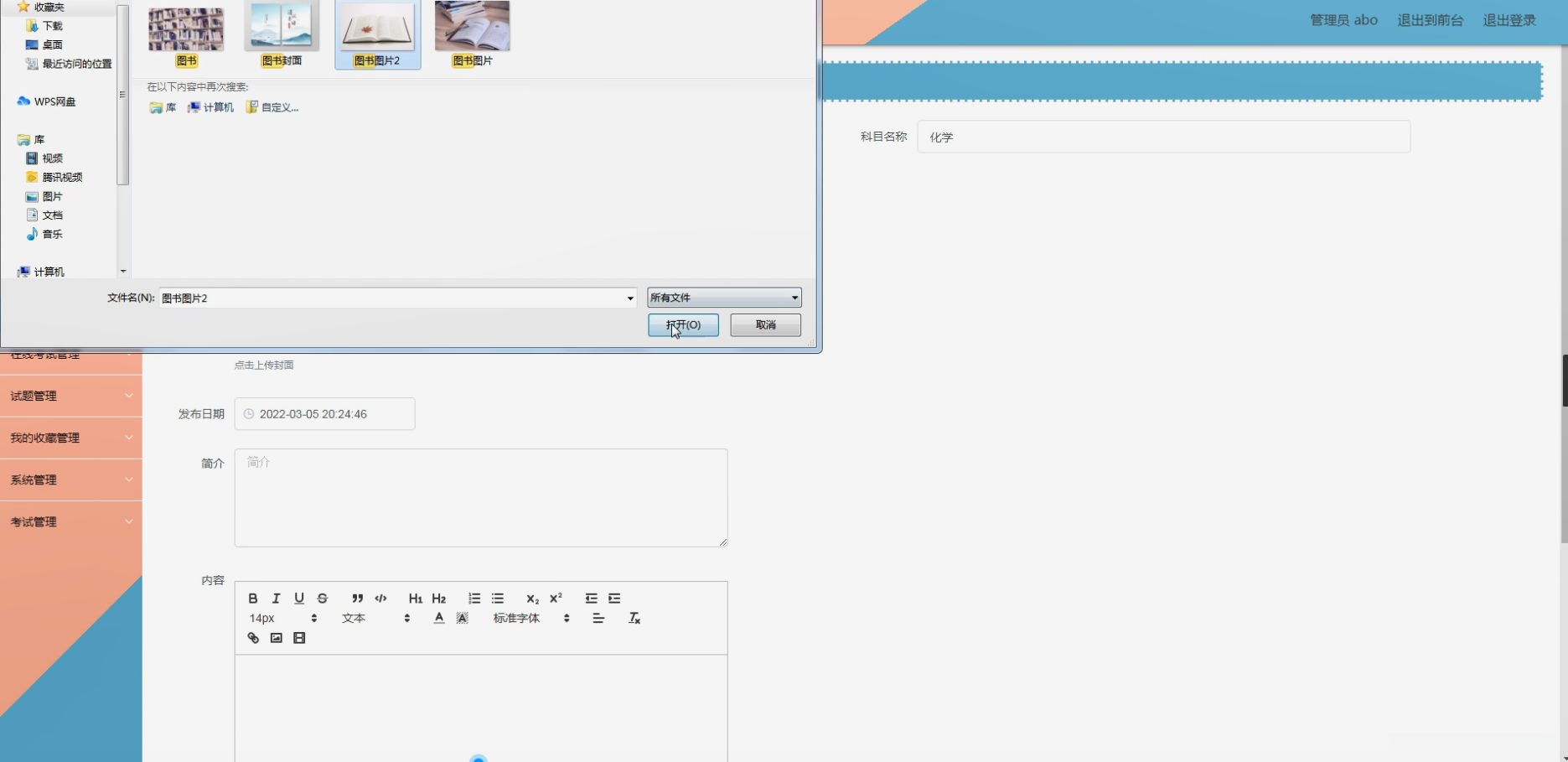The width and height of the screenshot is (1568, 762).
Task: Apply Heading 2 style
Action: click(439, 599)
